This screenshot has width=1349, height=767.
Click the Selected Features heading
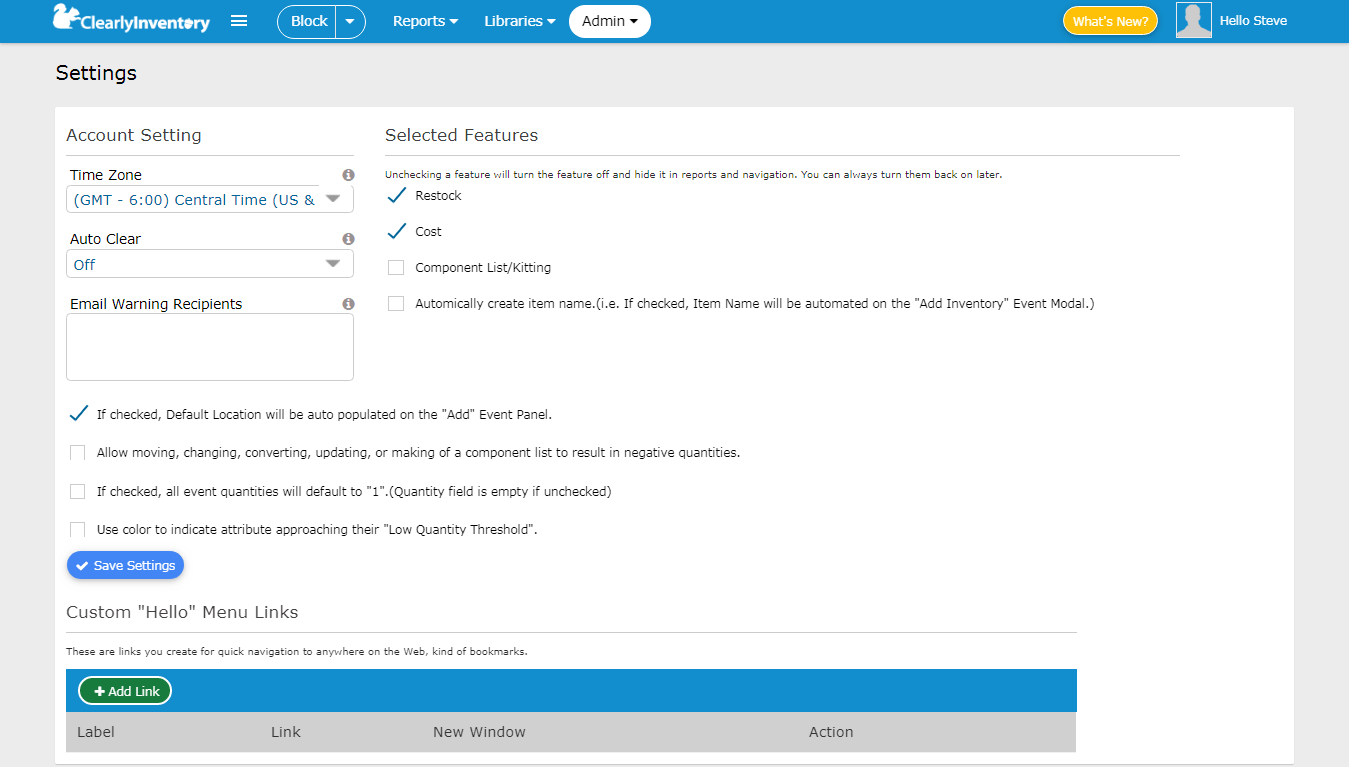pyautogui.click(x=462, y=135)
